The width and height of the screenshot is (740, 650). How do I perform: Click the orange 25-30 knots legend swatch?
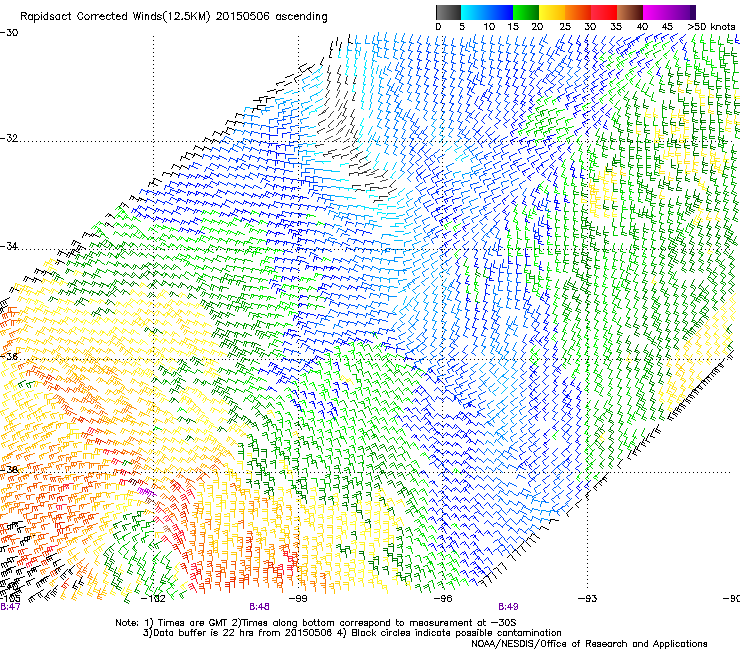[578, 12]
